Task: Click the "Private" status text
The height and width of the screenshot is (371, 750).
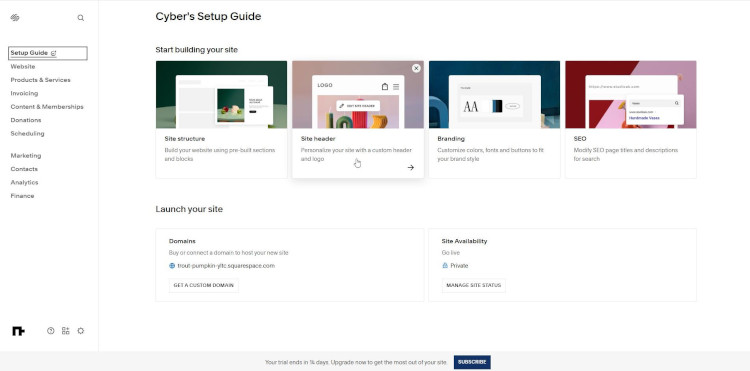Action: (x=459, y=266)
